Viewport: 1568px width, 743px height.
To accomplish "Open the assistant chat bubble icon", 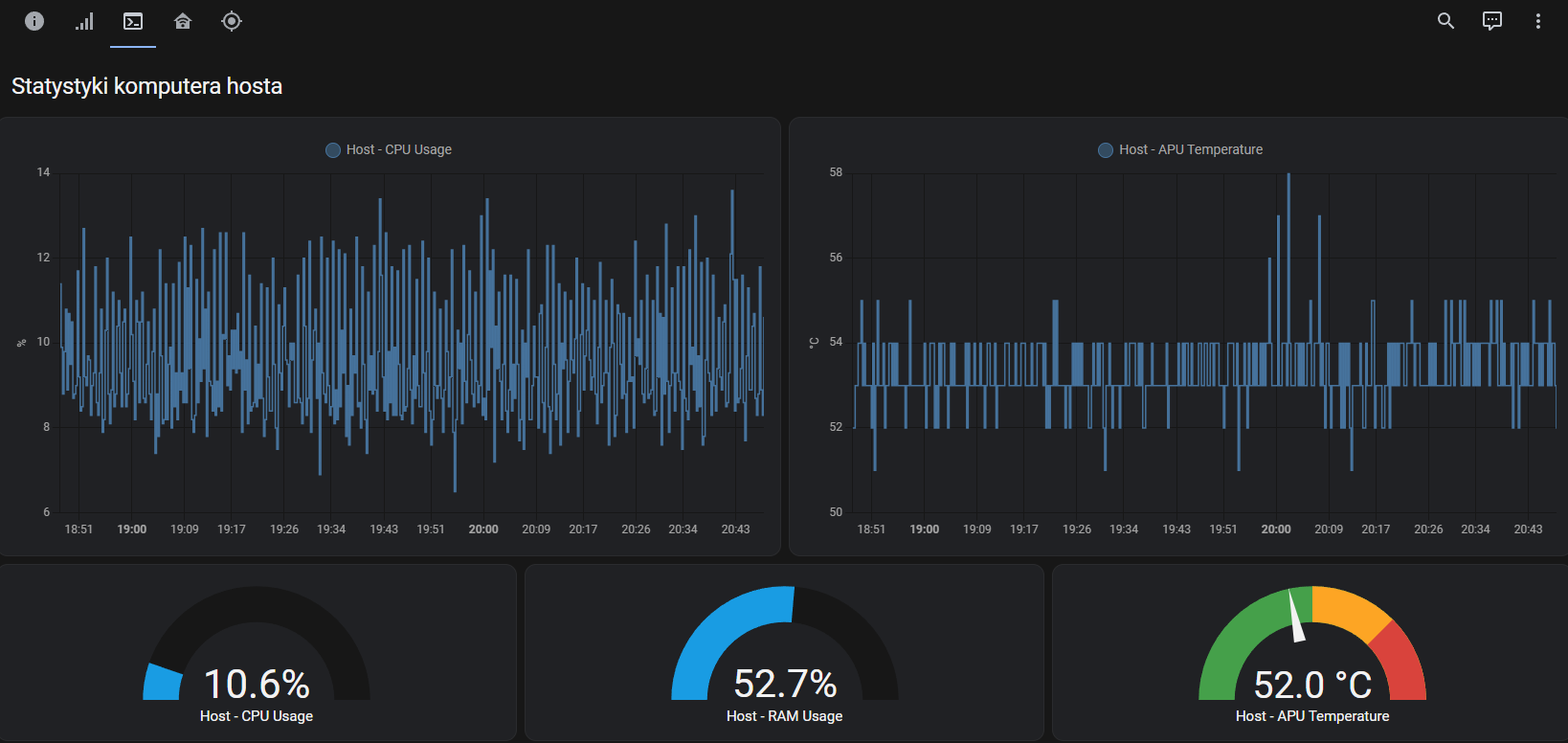I will (x=1492, y=21).
